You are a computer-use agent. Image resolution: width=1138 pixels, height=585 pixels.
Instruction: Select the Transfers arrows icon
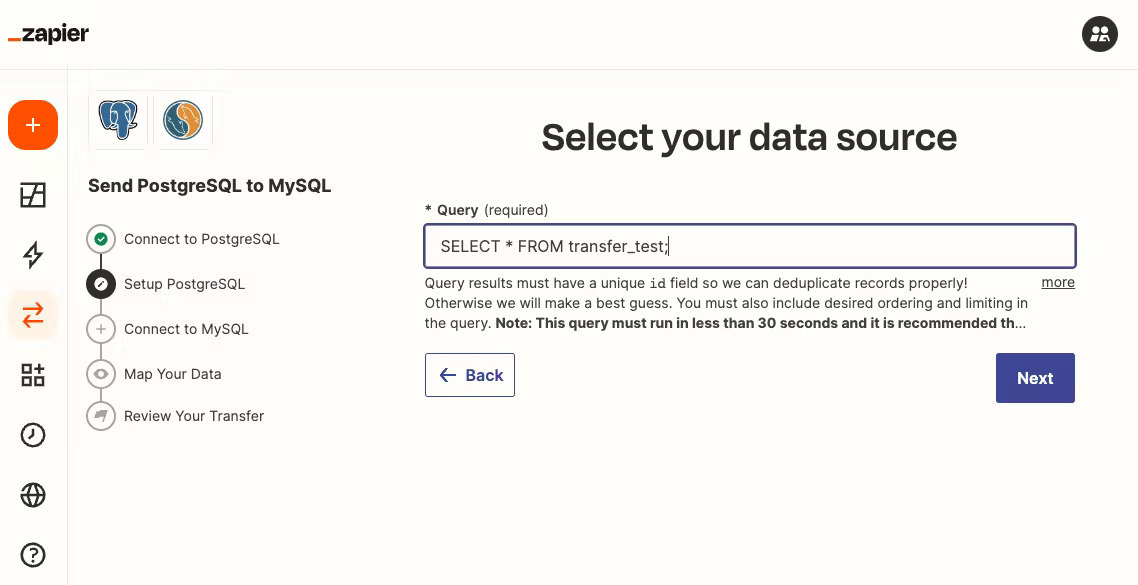pyautogui.click(x=33, y=316)
